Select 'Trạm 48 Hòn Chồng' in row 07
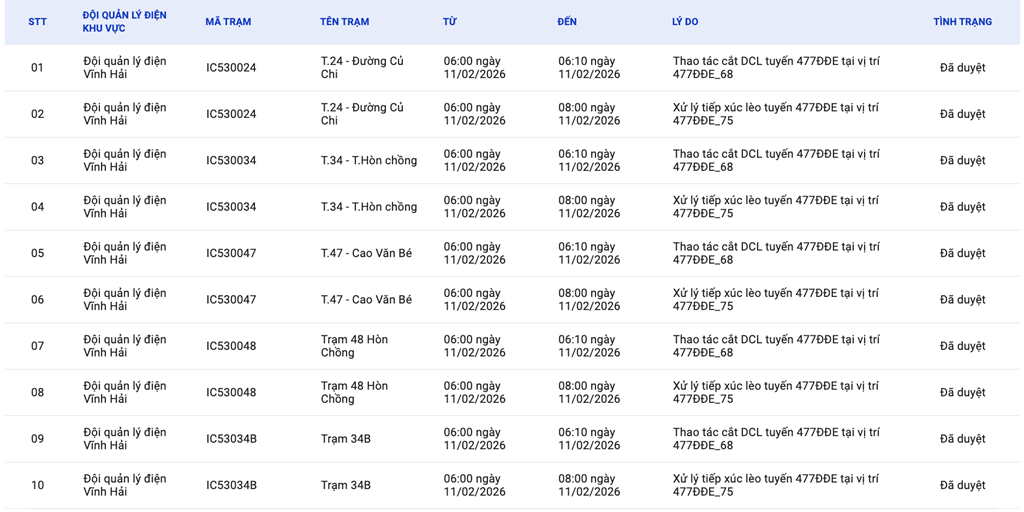 (x=354, y=346)
